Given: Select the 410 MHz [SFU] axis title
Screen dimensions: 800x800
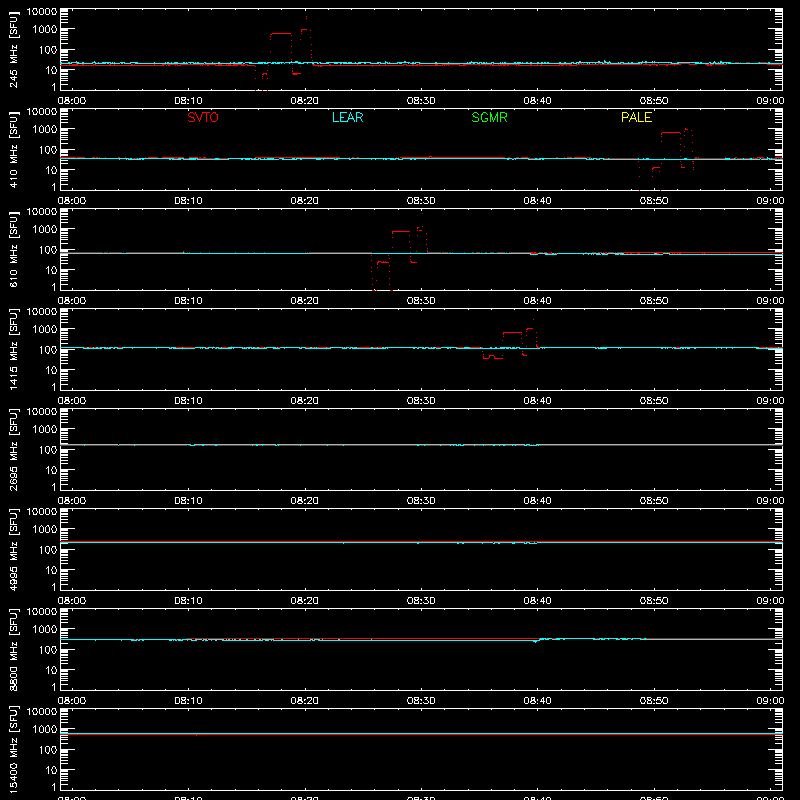Looking at the screenshot, I should tap(13, 149).
